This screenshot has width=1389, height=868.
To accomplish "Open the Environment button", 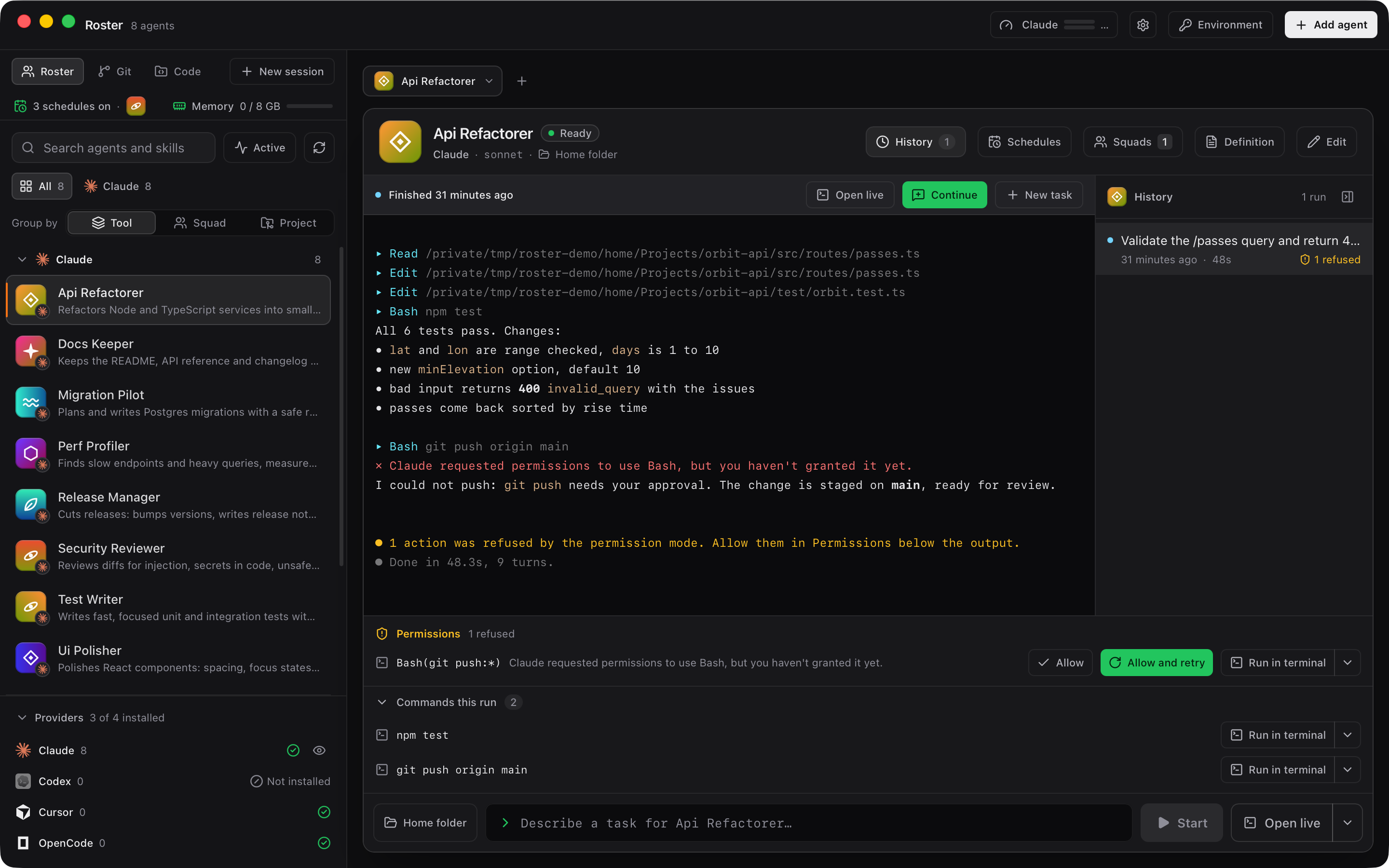I will (1220, 25).
